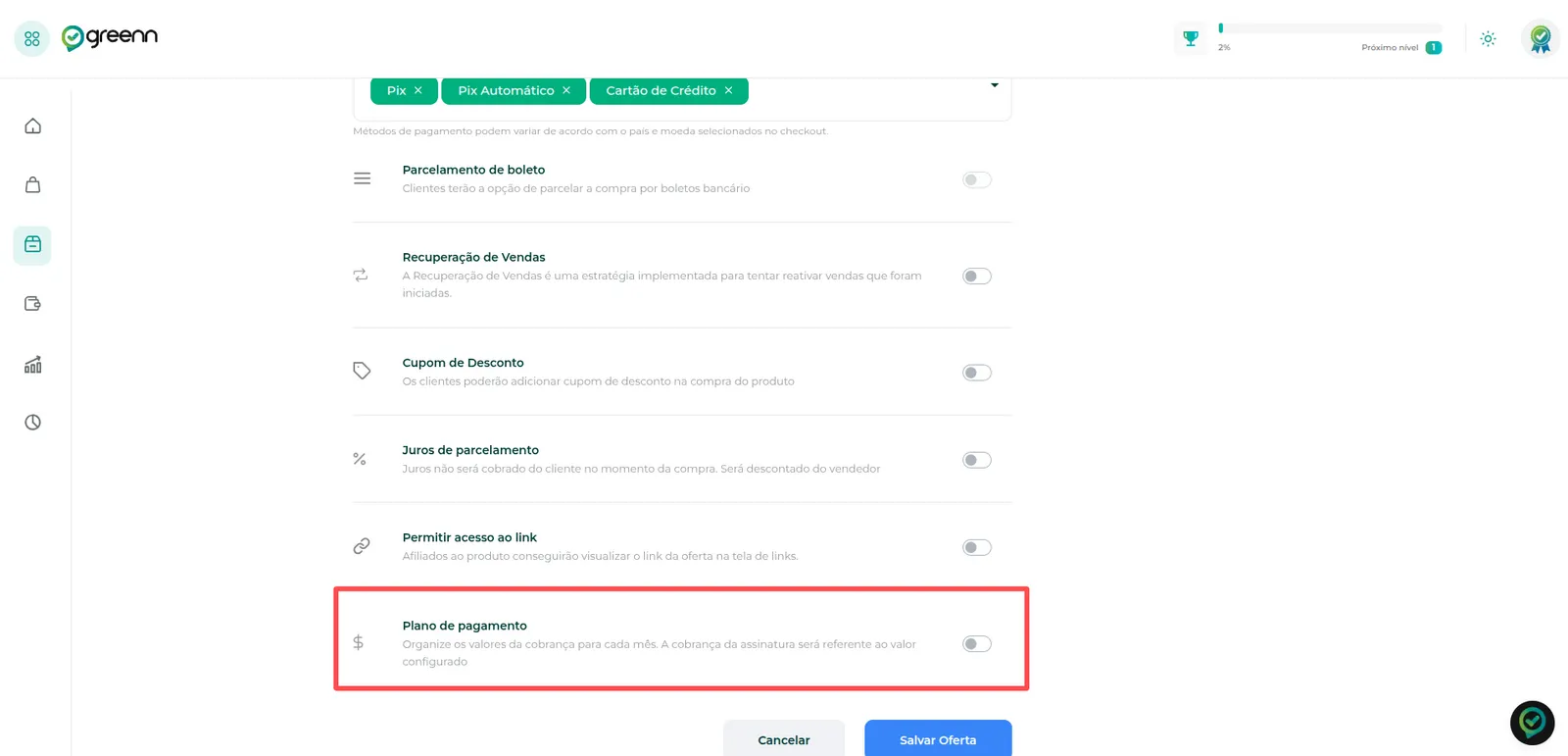This screenshot has height=756, width=1568.
Task: Click the Salvar Oferta button
Action: point(938,739)
